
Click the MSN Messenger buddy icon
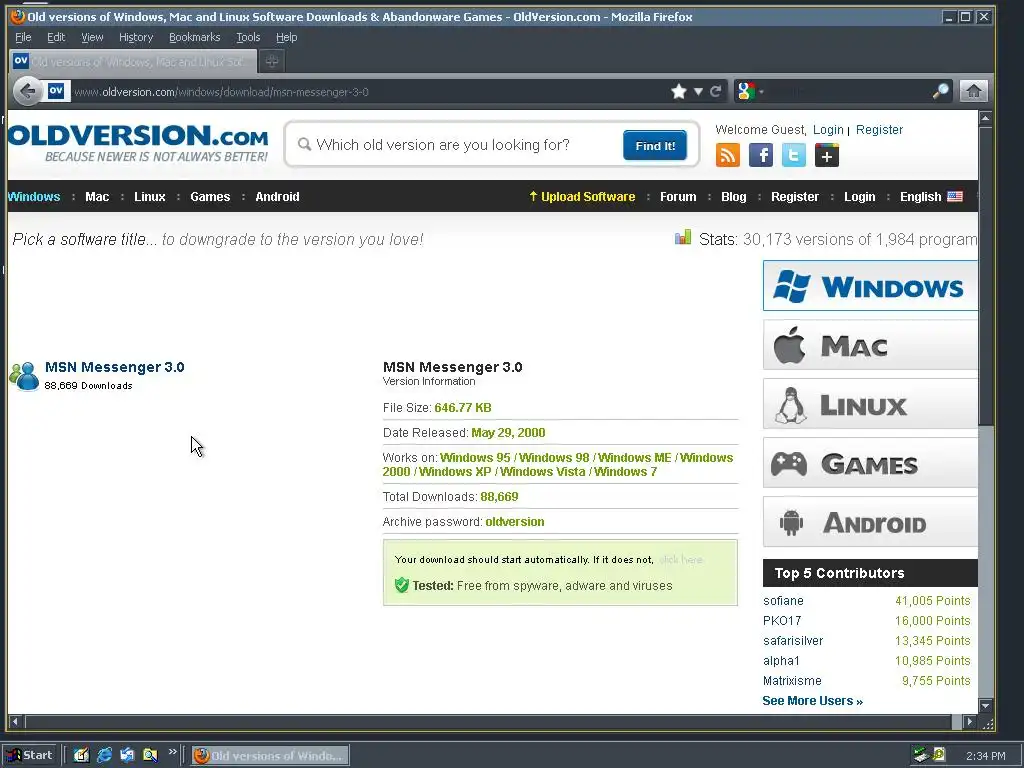[24, 376]
